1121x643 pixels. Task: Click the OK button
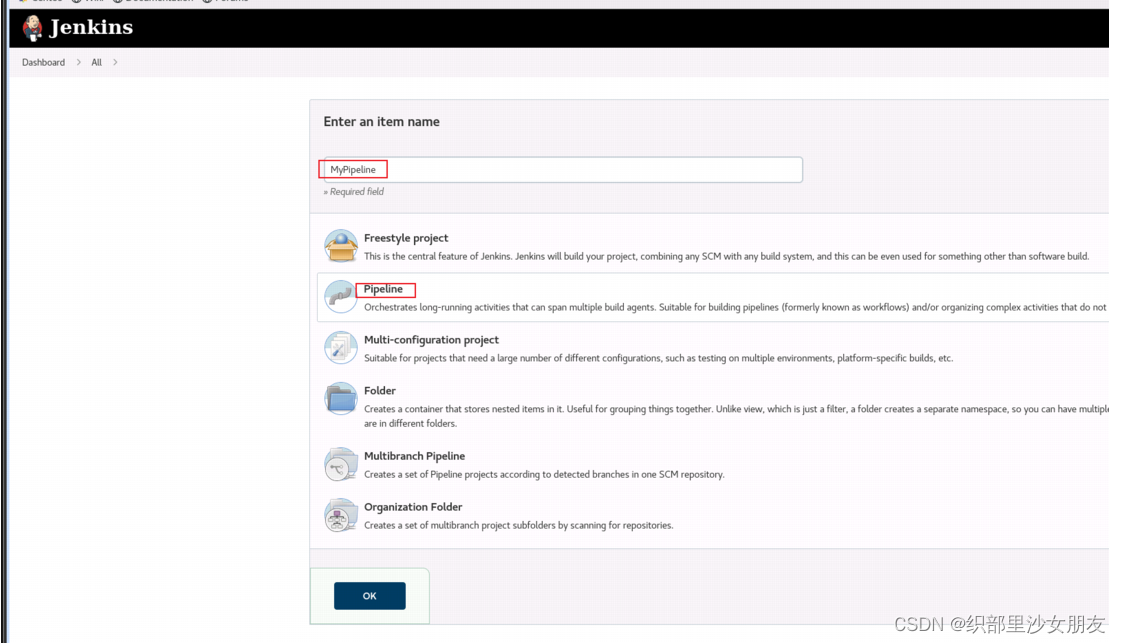coord(370,596)
